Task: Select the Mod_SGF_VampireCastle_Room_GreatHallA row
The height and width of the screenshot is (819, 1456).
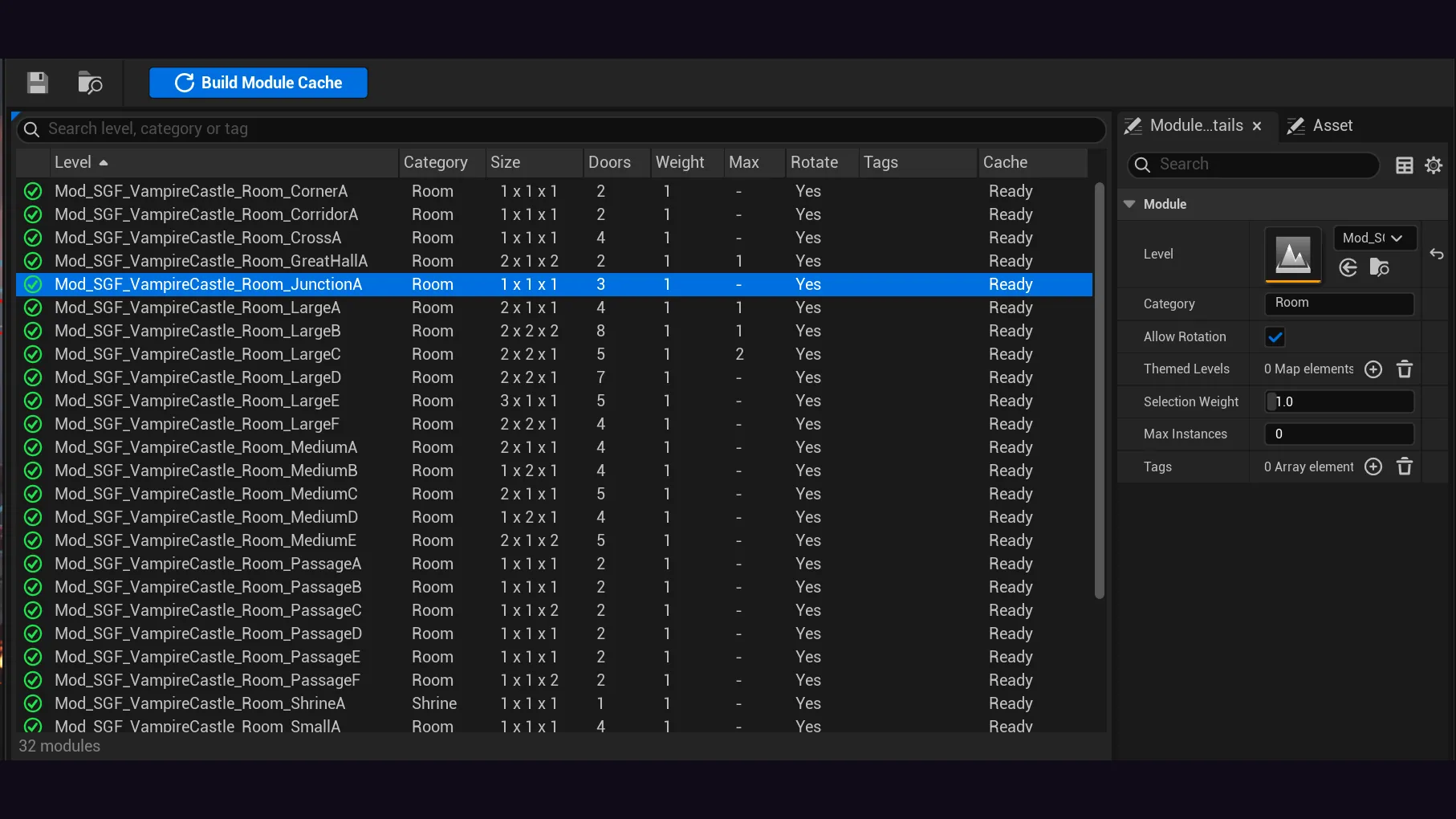Action: pos(554,261)
